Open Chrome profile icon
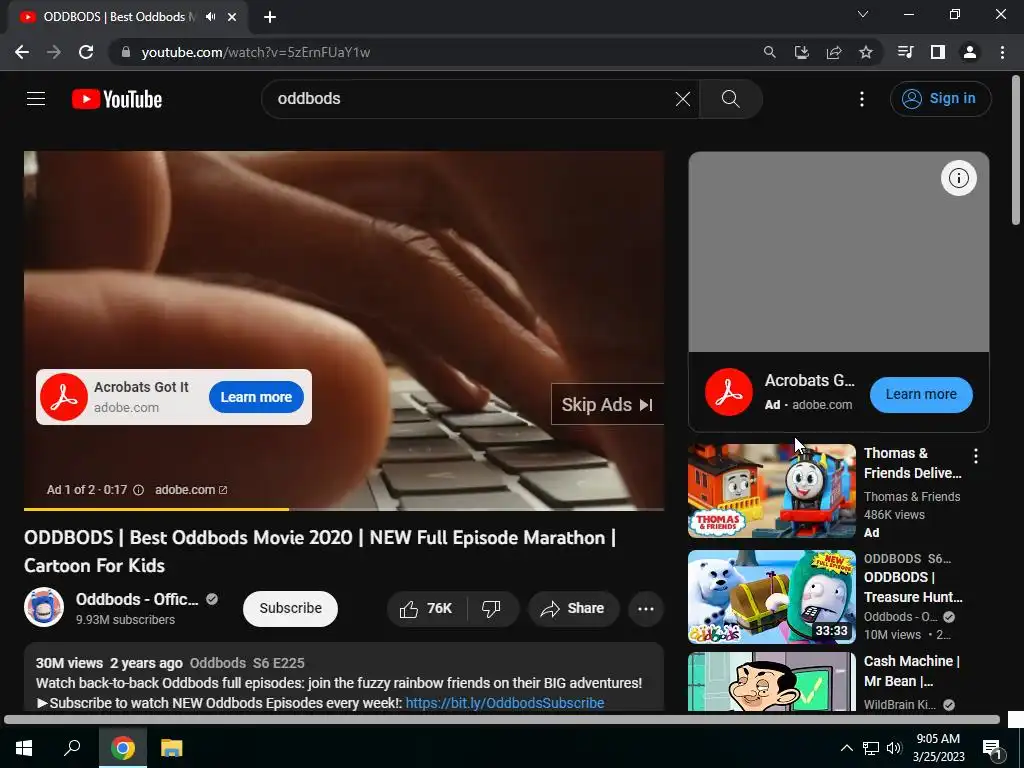Screen dimensions: 1024x768 (970, 52)
